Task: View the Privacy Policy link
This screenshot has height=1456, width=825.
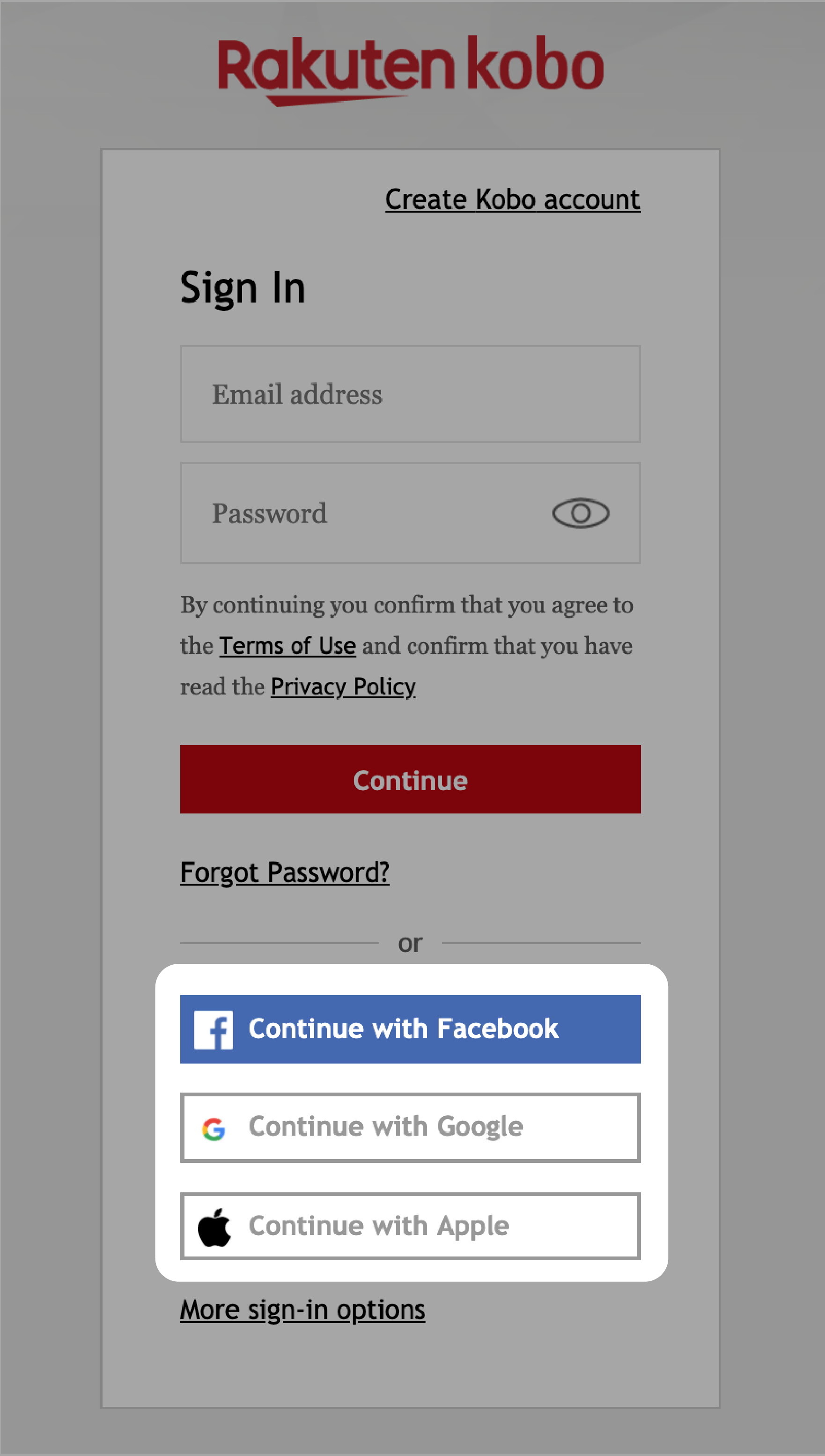Action: coord(343,687)
